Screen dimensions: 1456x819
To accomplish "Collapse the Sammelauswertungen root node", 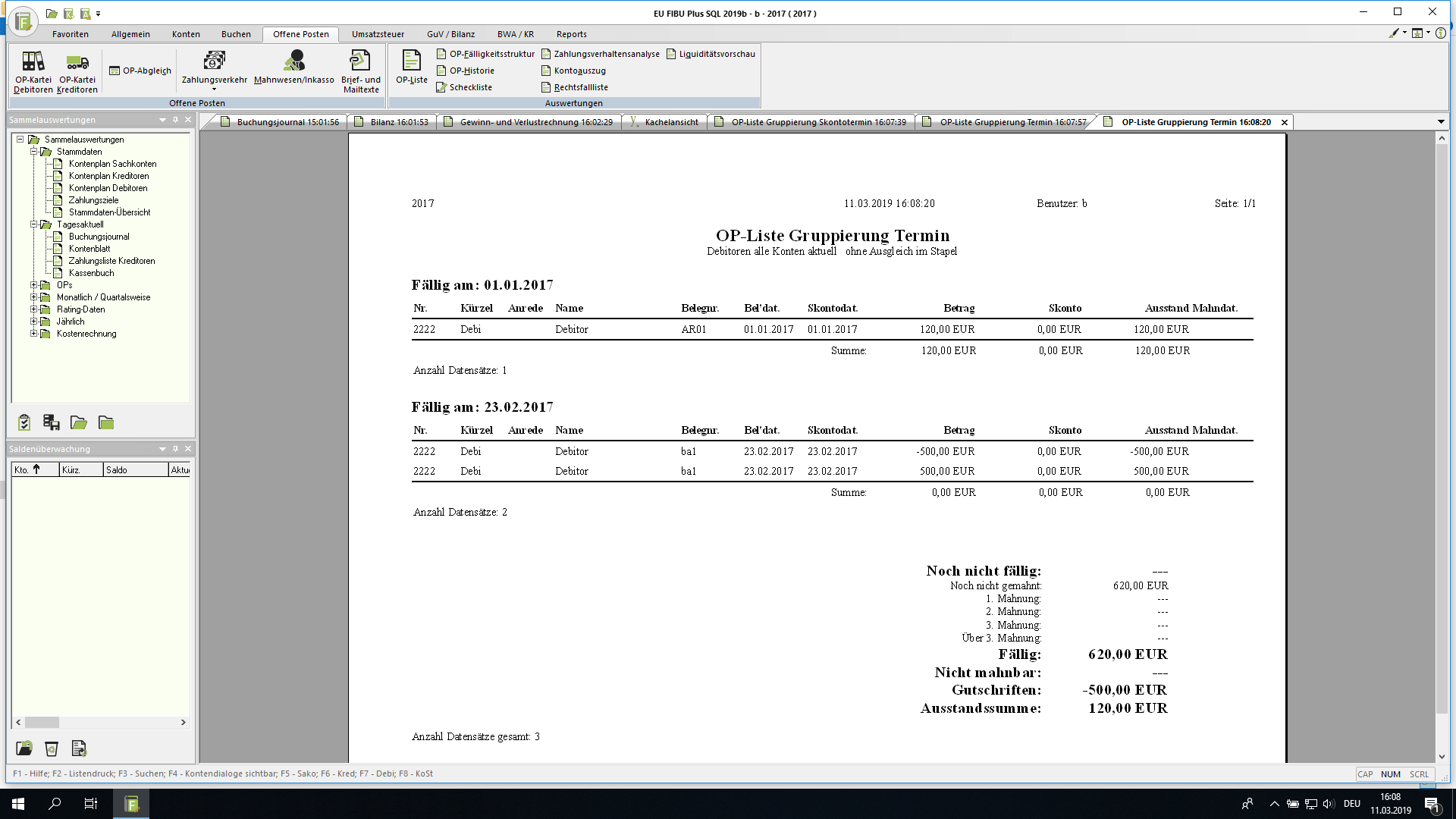I will [x=20, y=140].
